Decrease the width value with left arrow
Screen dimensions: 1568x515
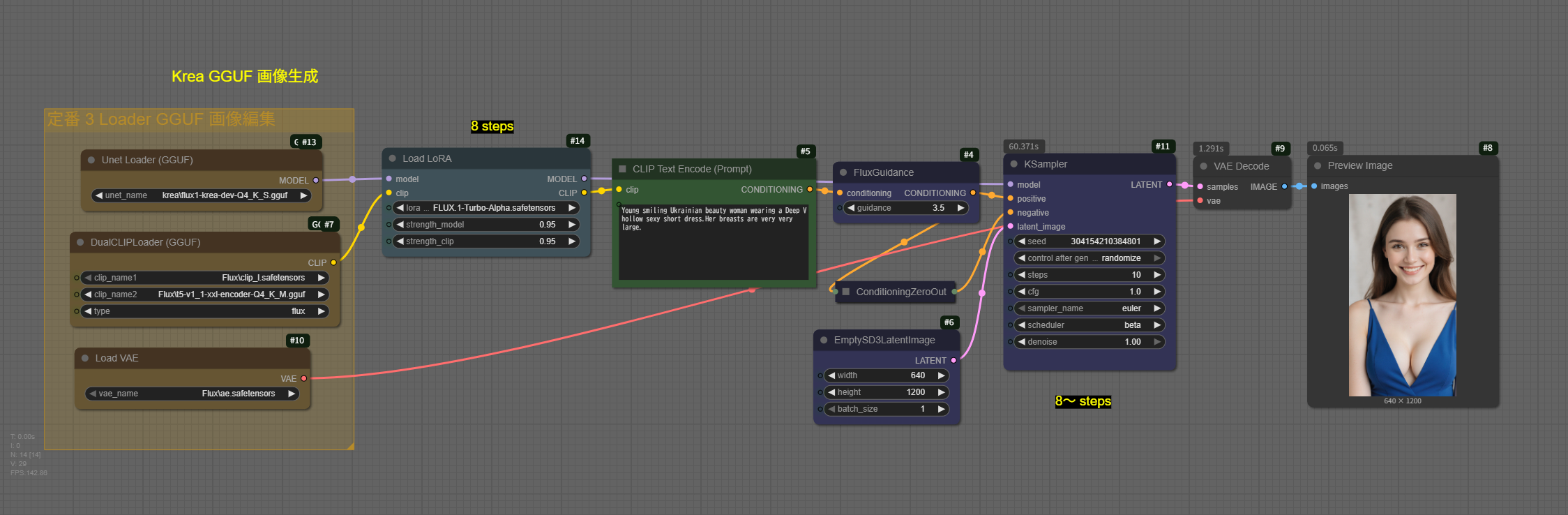(831, 375)
